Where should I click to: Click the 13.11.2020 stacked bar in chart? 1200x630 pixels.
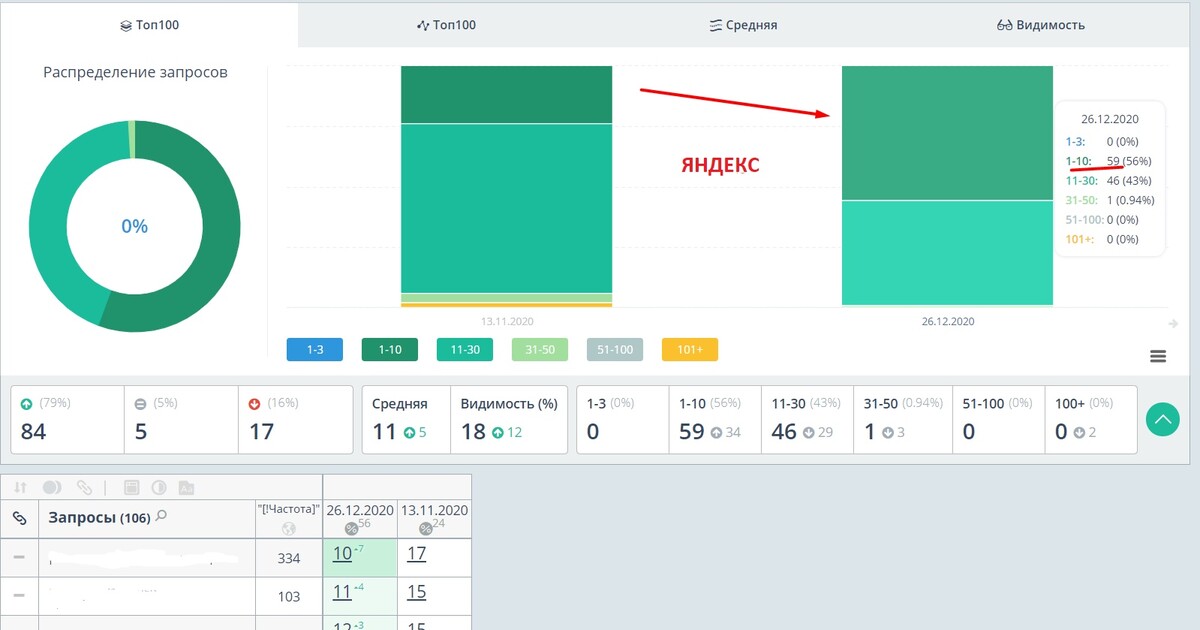[x=506, y=186]
